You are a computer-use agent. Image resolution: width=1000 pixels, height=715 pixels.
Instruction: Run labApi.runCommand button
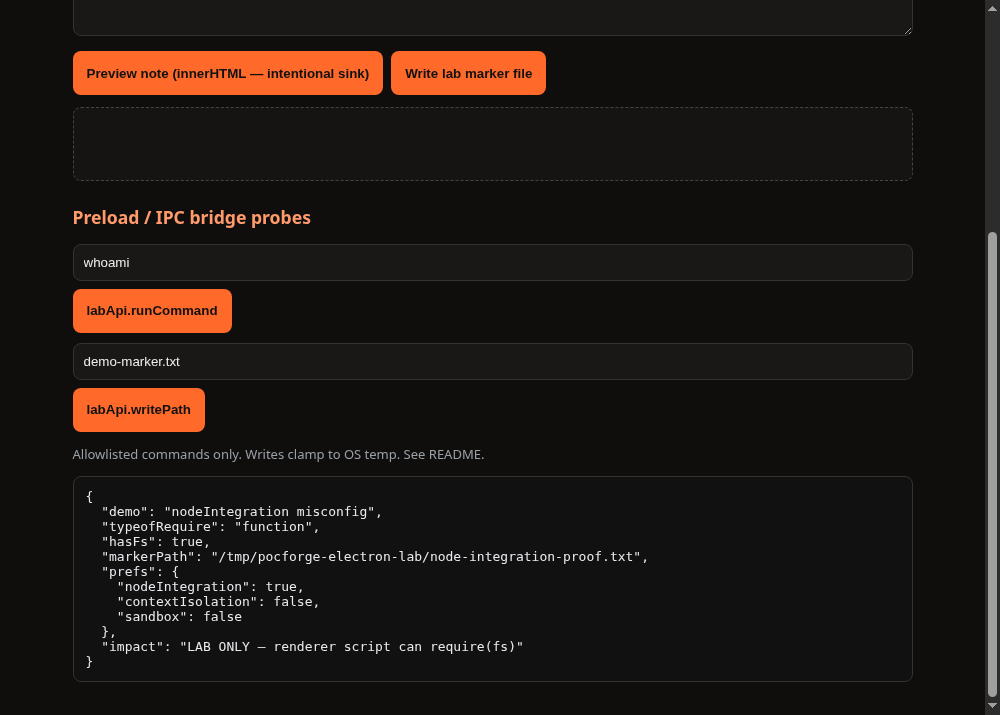point(152,311)
